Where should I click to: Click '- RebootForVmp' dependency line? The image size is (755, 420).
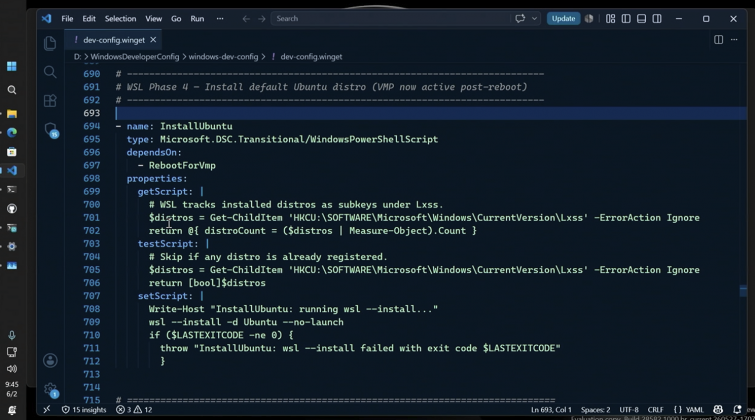pyautogui.click(x=177, y=165)
